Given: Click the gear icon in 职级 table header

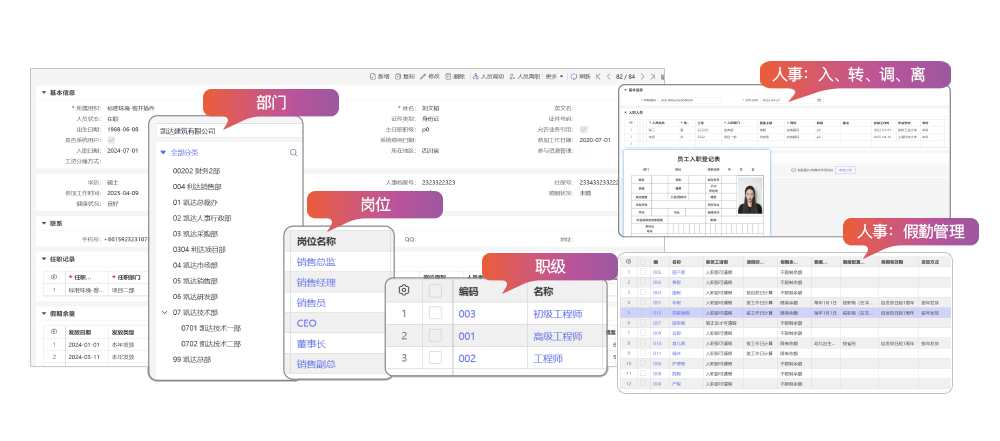Looking at the screenshot, I should [403, 290].
